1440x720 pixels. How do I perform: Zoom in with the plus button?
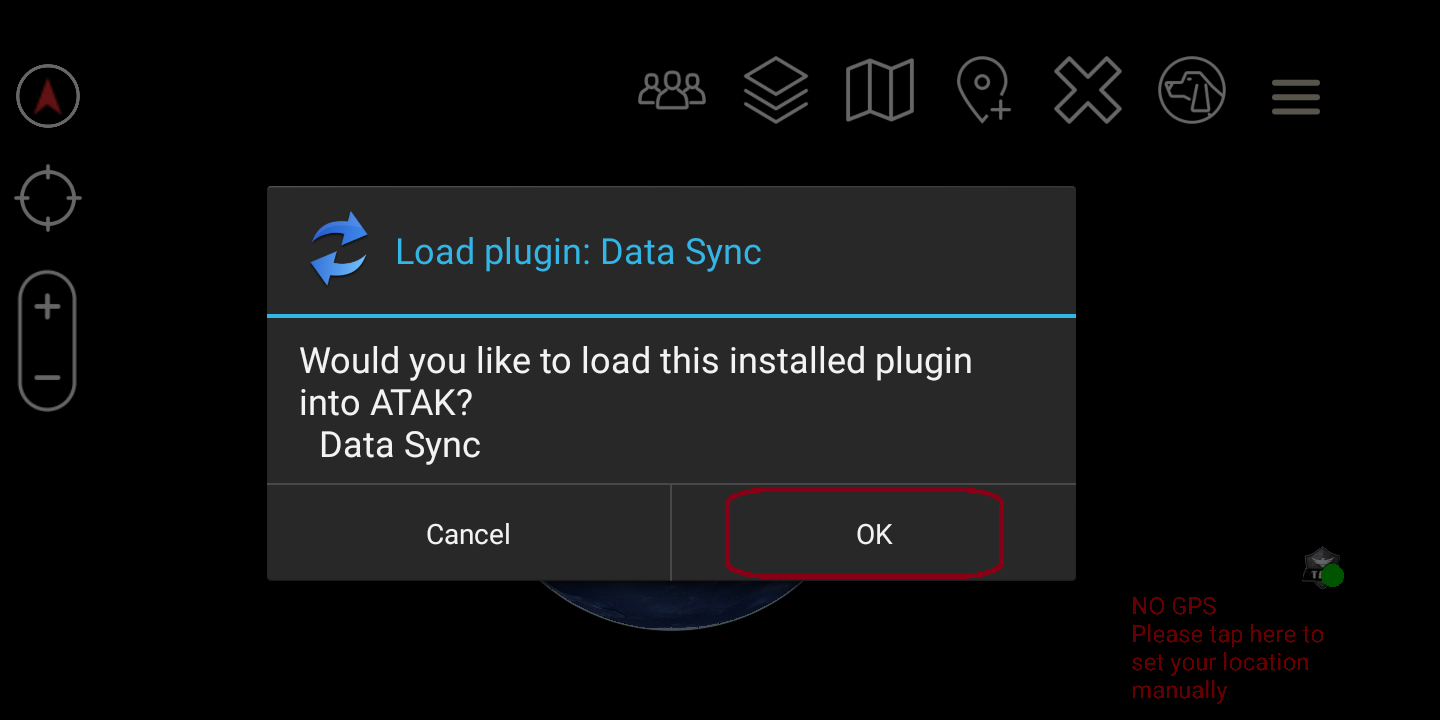click(x=47, y=307)
